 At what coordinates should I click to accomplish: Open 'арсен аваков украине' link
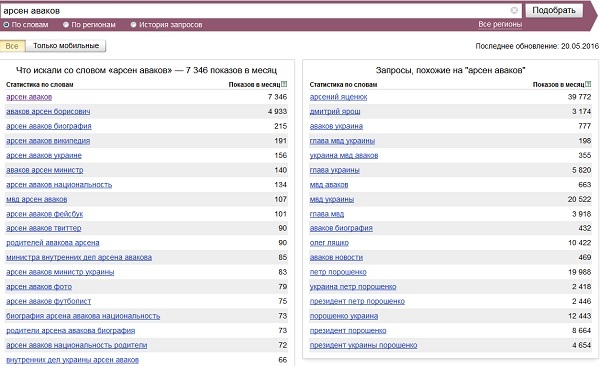tap(44, 155)
